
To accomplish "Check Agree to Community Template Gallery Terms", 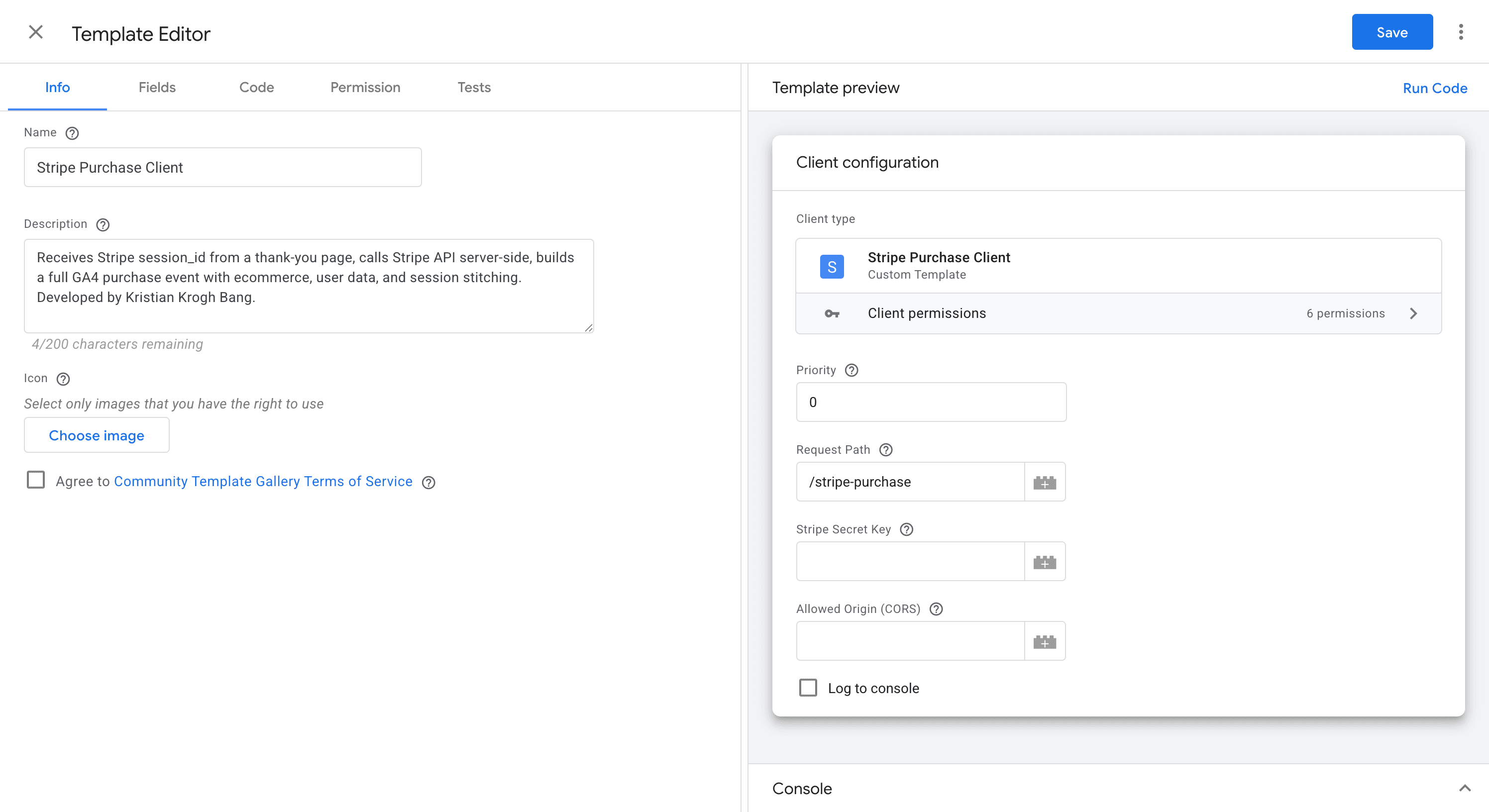I will (x=36, y=480).
